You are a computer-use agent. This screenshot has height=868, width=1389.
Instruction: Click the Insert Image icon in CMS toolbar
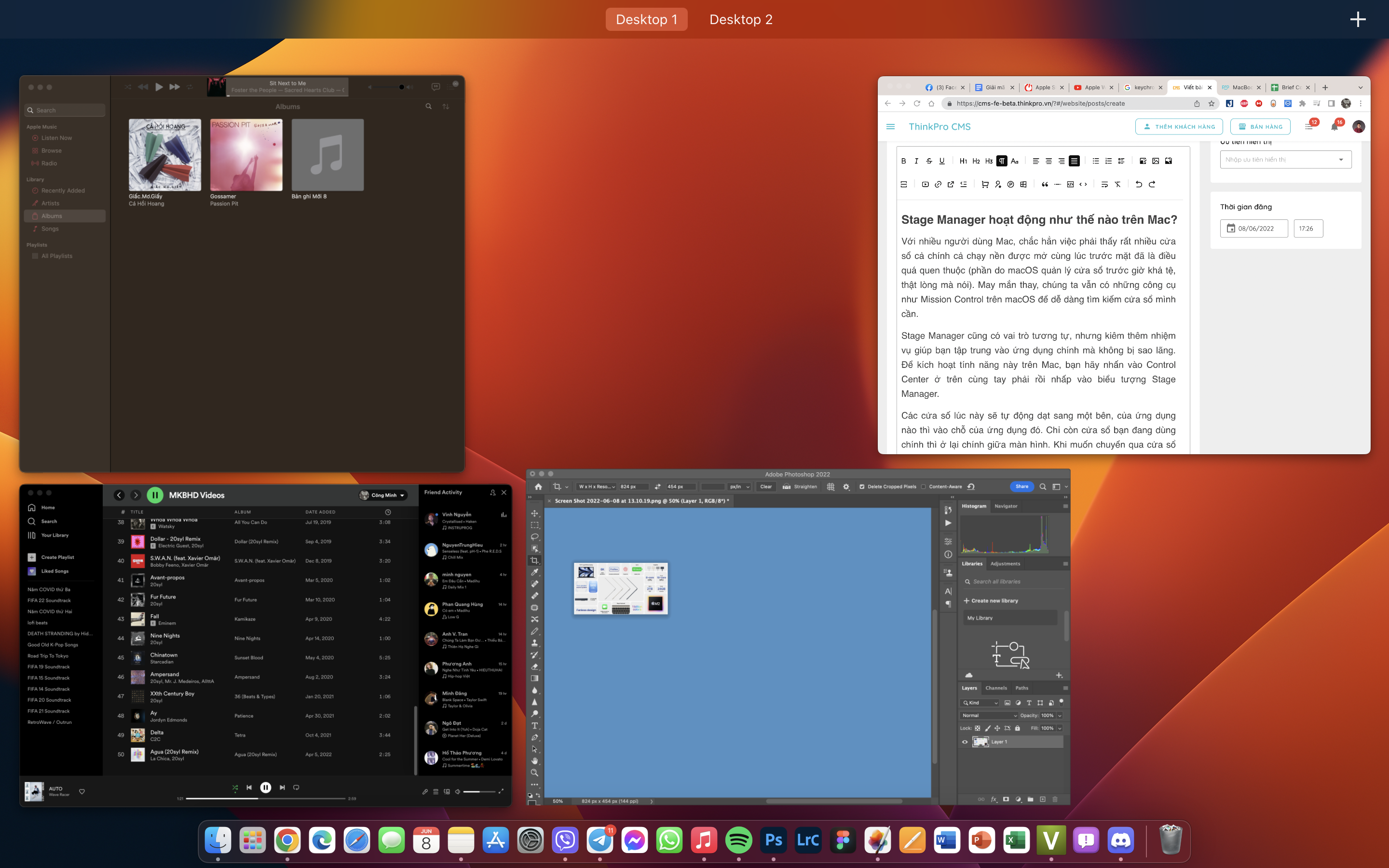[x=1155, y=161]
